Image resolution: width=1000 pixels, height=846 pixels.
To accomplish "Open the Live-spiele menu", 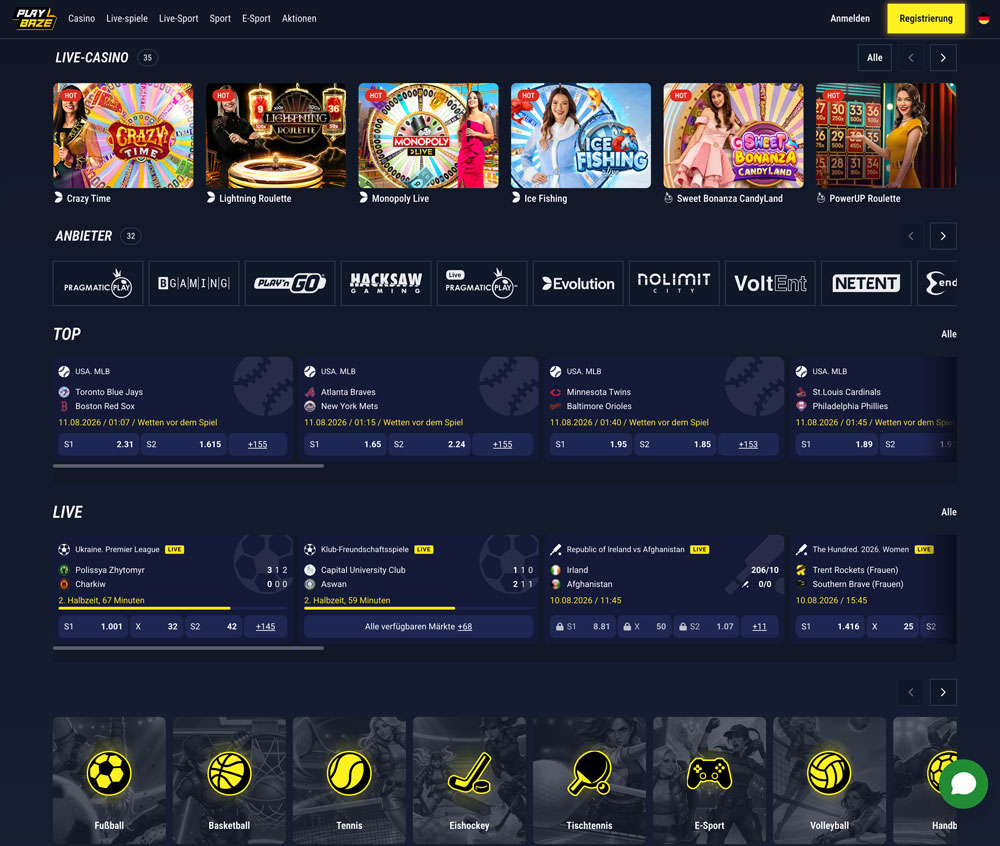I will pyautogui.click(x=127, y=18).
